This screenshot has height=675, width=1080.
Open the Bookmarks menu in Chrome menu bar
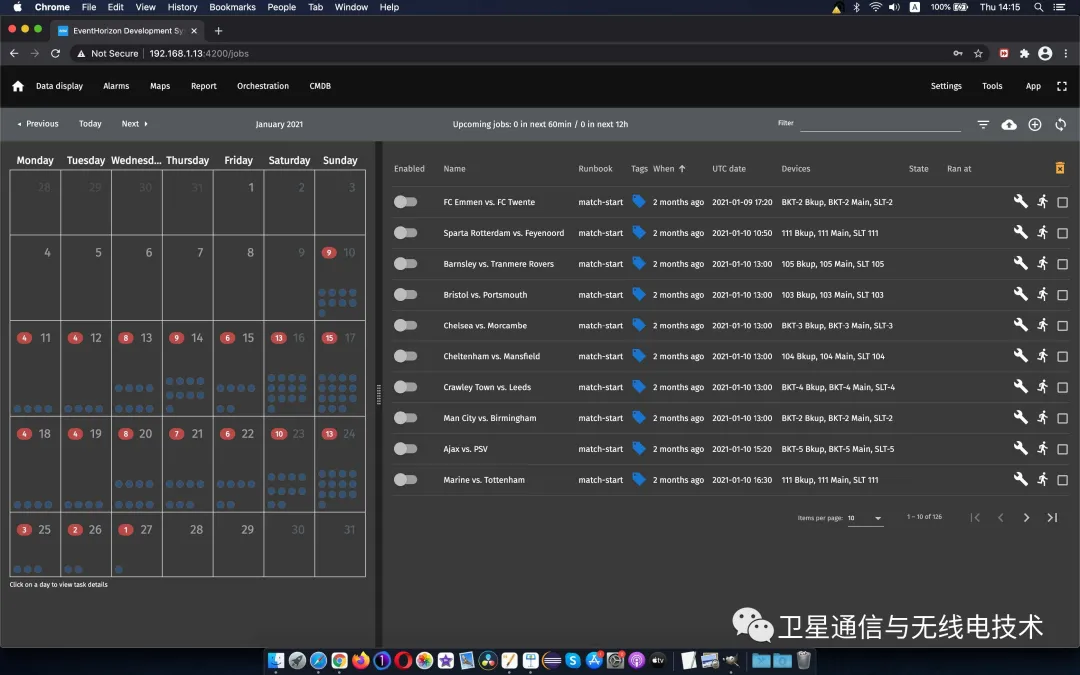click(232, 7)
